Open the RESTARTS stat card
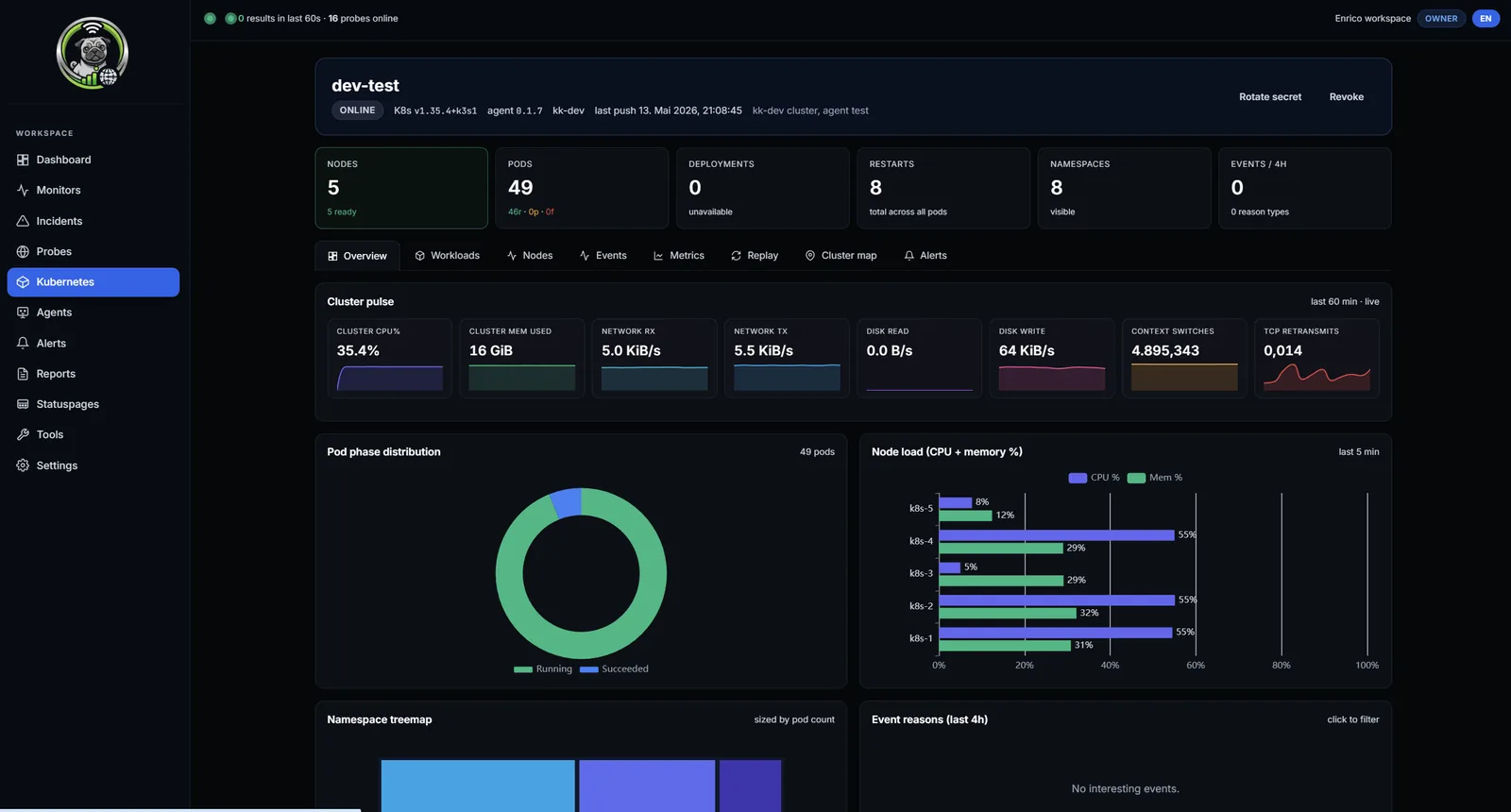 pyautogui.click(x=943, y=188)
